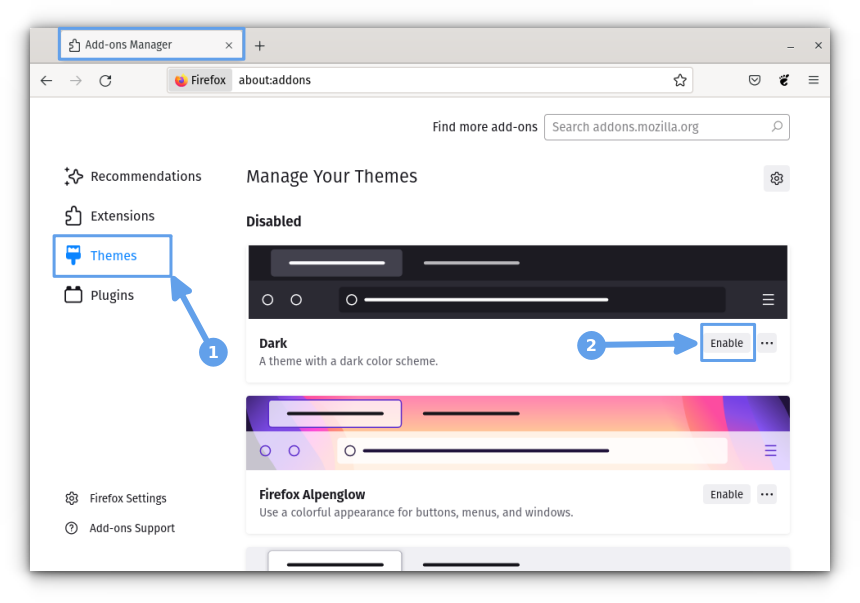Click the Search addons.mozilla.org field

pyautogui.click(x=666, y=127)
